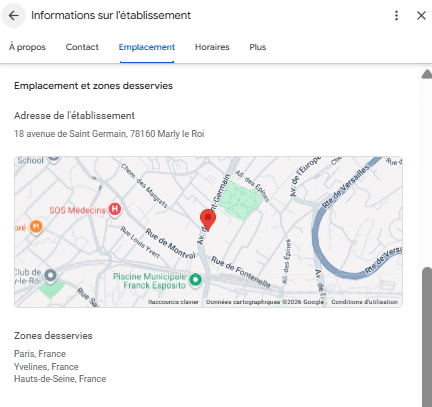Click the Piscine Municipale Franck Esposito label
The image size is (432, 407).
point(150,281)
